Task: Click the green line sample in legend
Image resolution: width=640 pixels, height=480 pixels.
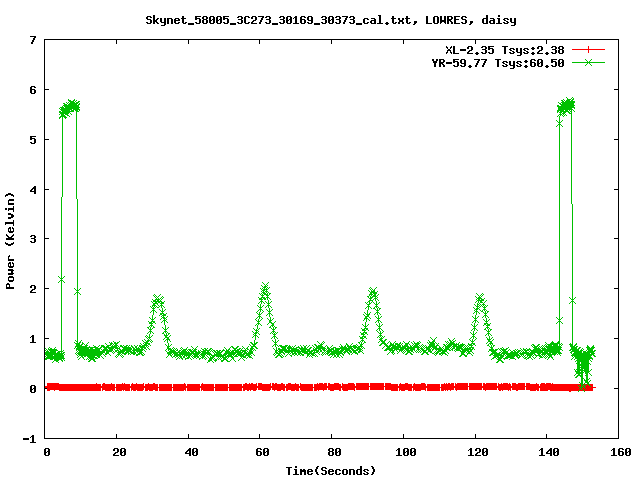Action: click(588, 62)
